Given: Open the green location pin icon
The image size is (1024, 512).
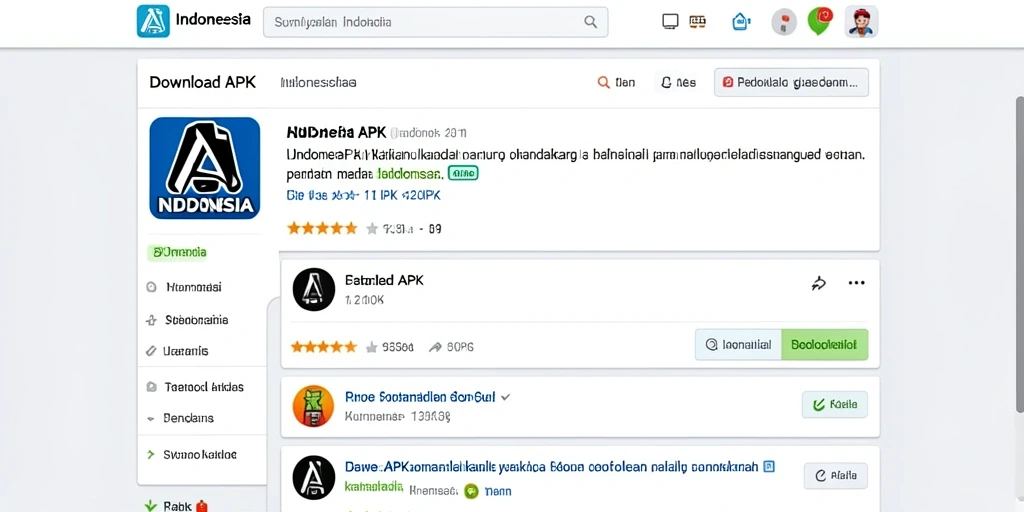Looking at the screenshot, I should (819, 21).
